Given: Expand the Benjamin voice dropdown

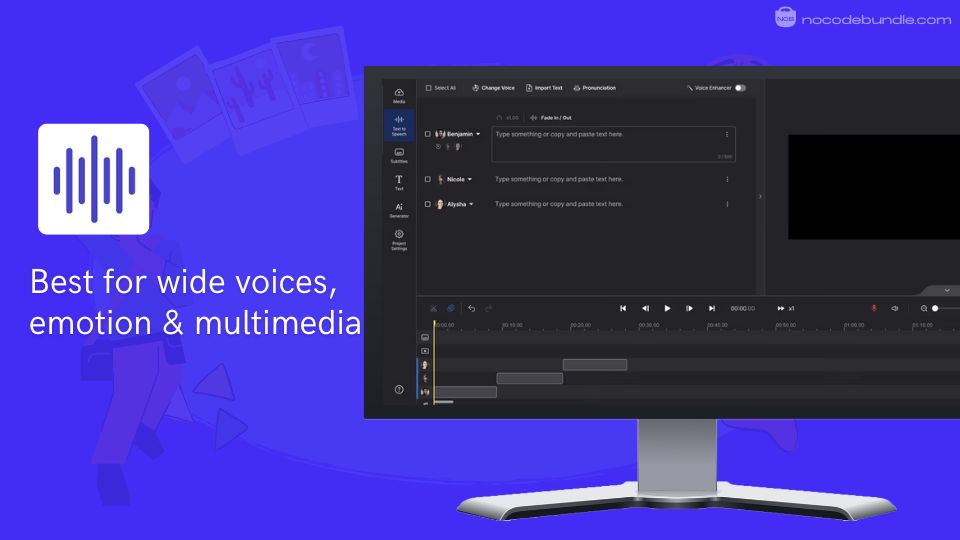Looking at the screenshot, I should click(478, 134).
